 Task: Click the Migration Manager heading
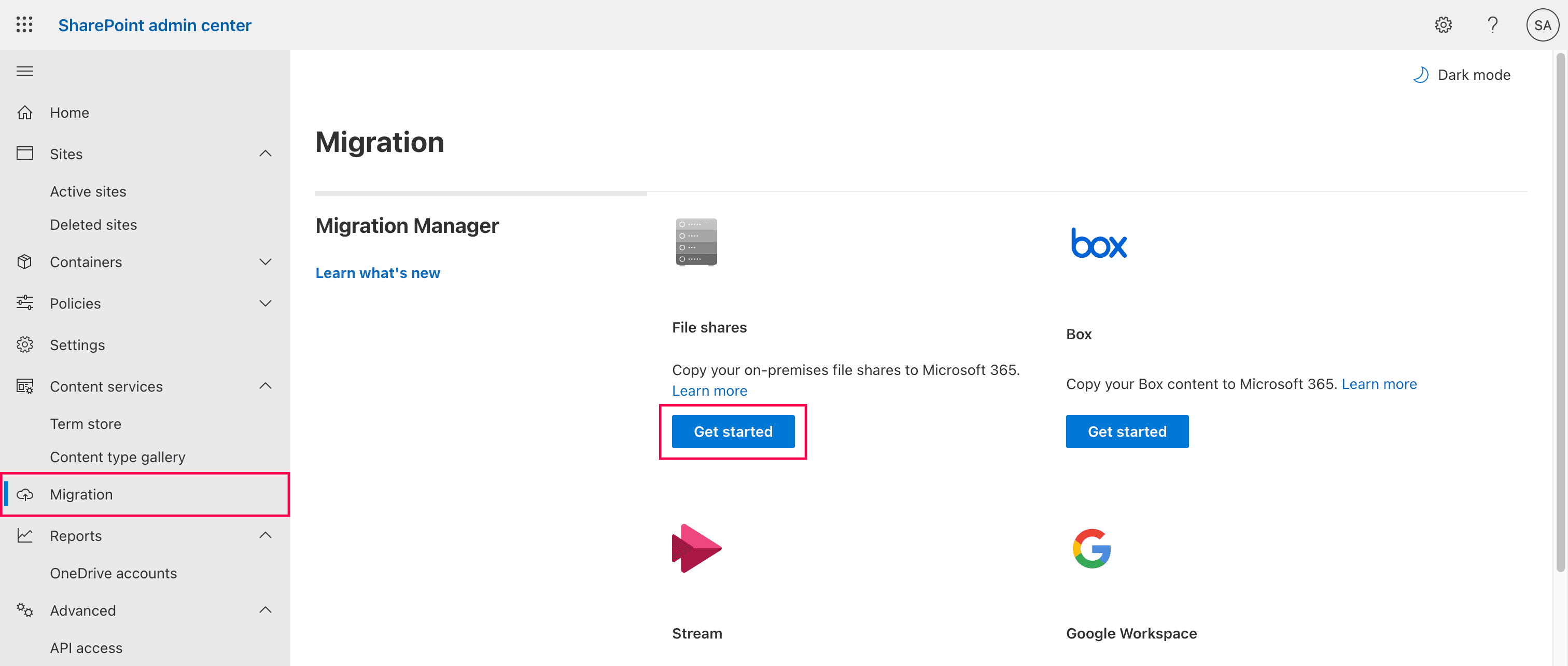(x=407, y=226)
